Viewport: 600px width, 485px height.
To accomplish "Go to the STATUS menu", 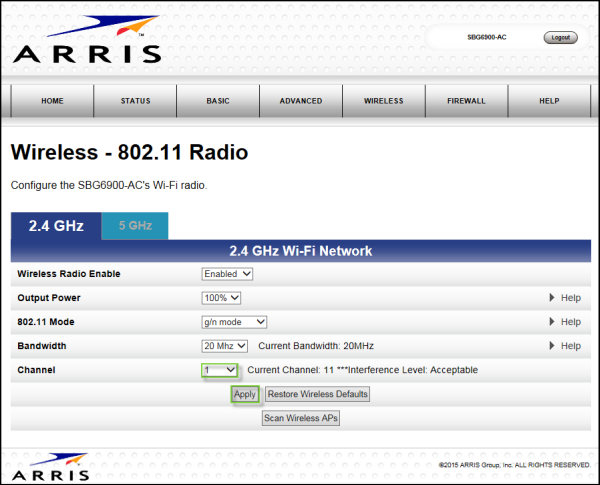I will coord(135,101).
